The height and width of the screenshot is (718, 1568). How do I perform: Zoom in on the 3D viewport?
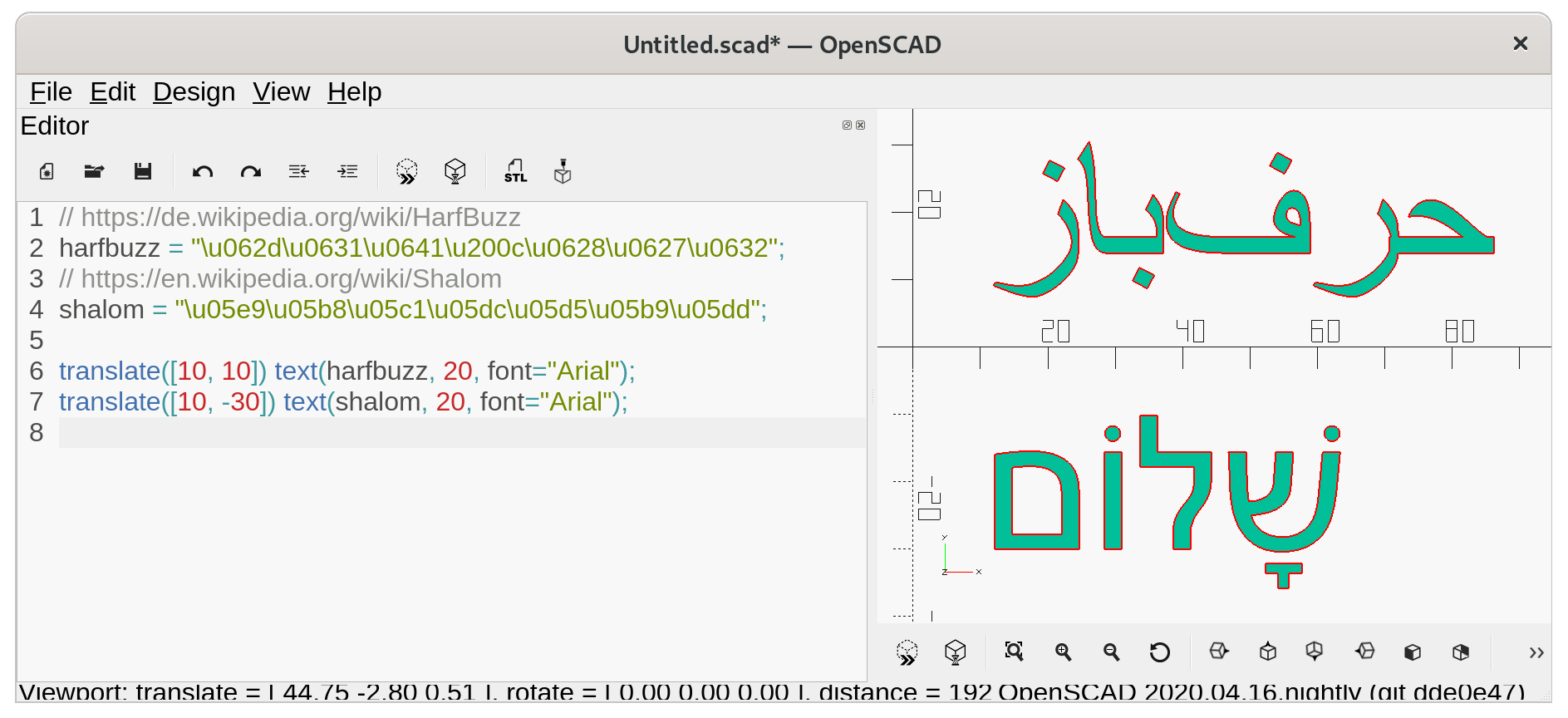(1063, 652)
